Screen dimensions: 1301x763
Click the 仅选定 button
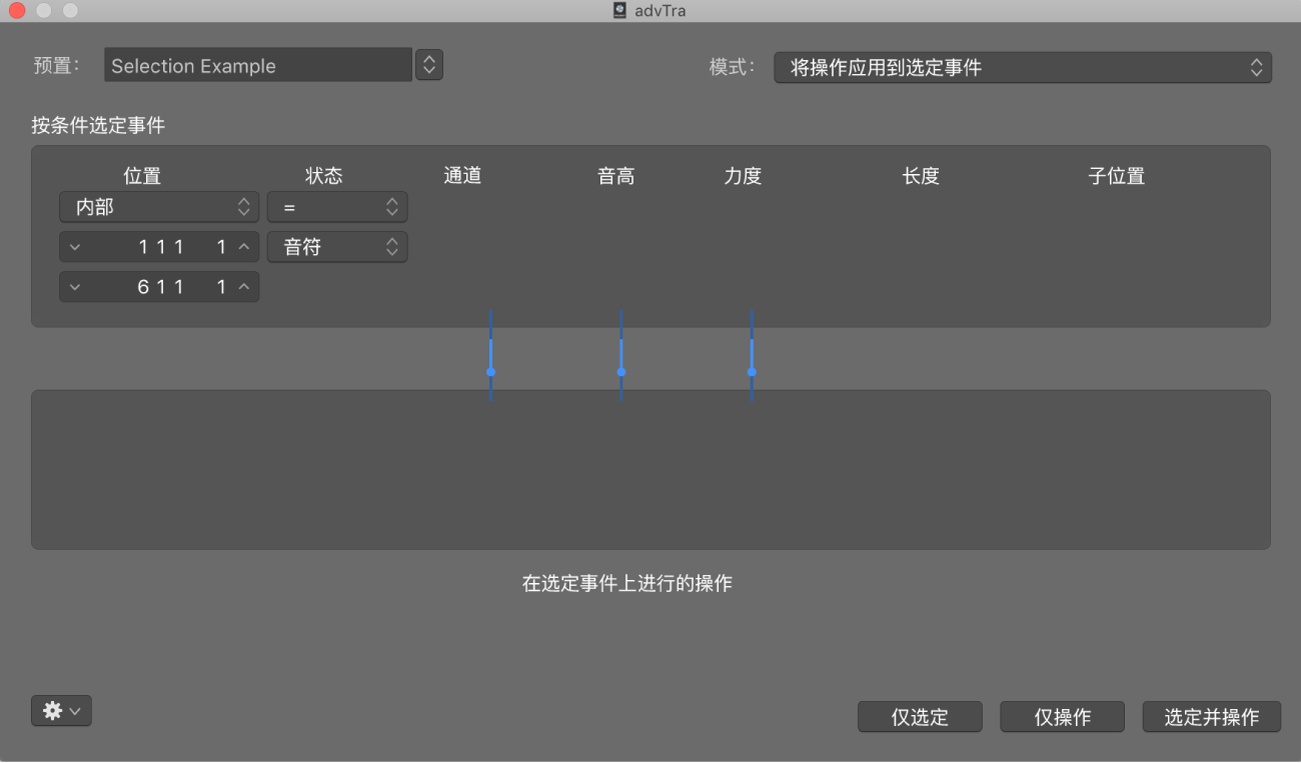(919, 716)
